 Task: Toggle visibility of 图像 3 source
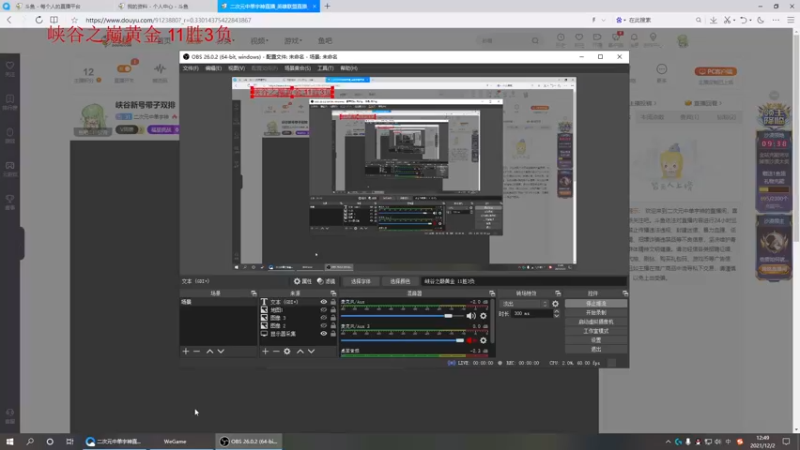pos(323,317)
